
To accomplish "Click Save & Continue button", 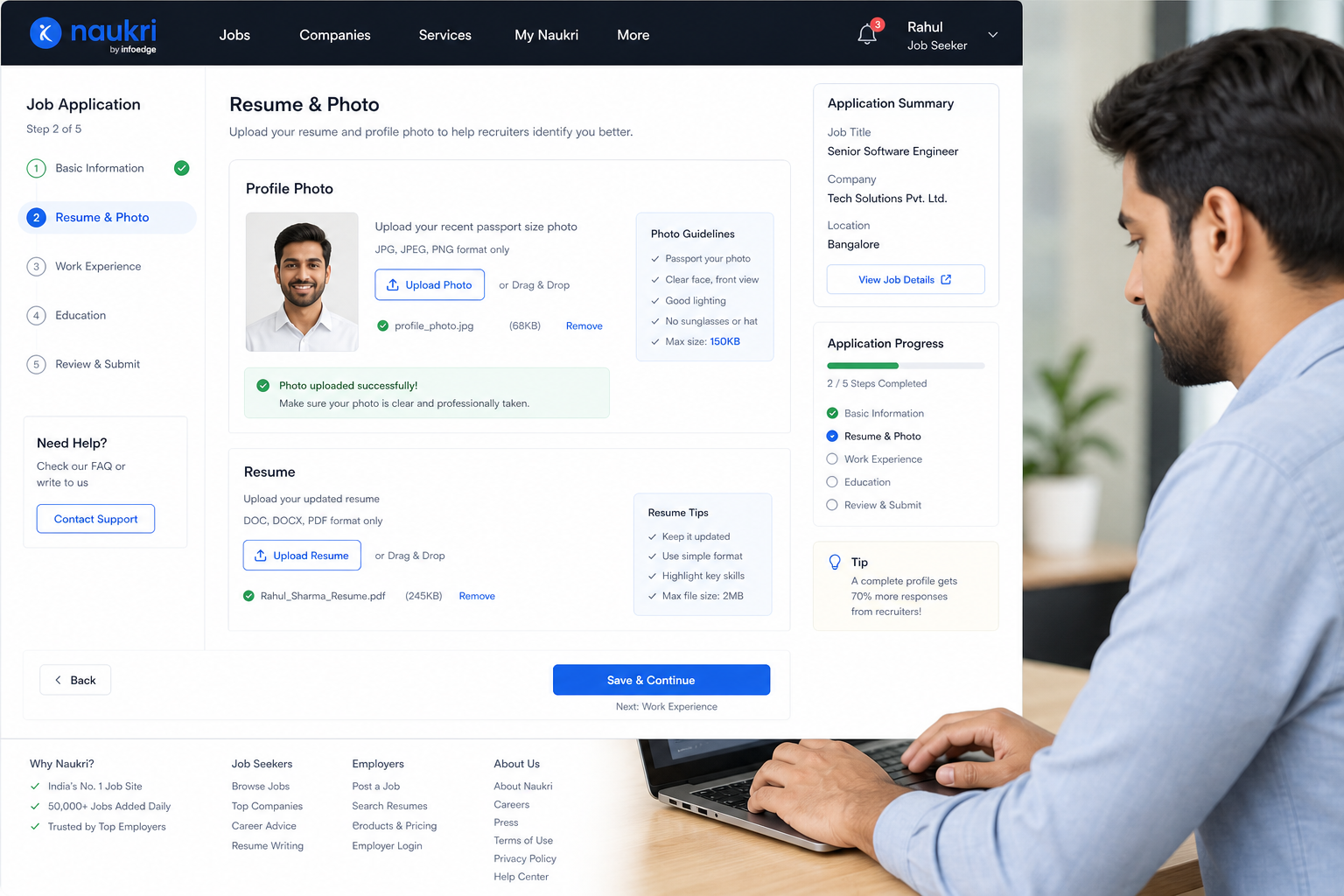I will click(661, 680).
